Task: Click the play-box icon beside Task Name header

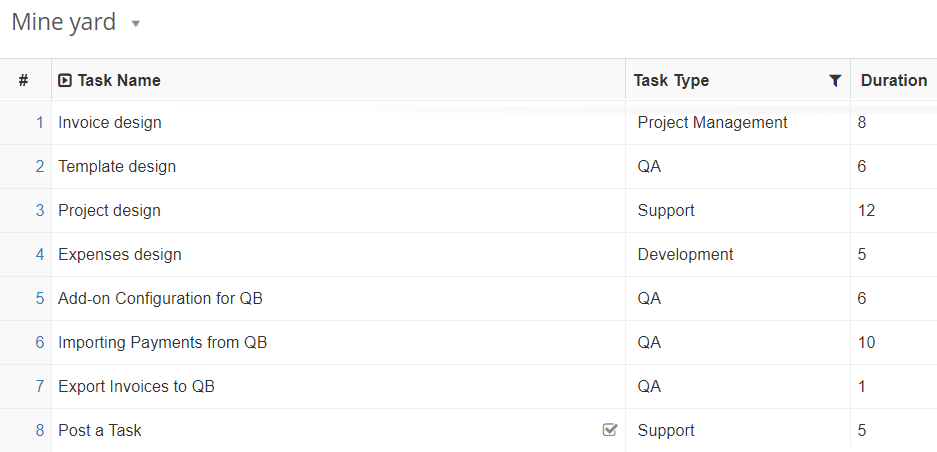Action: pos(65,80)
